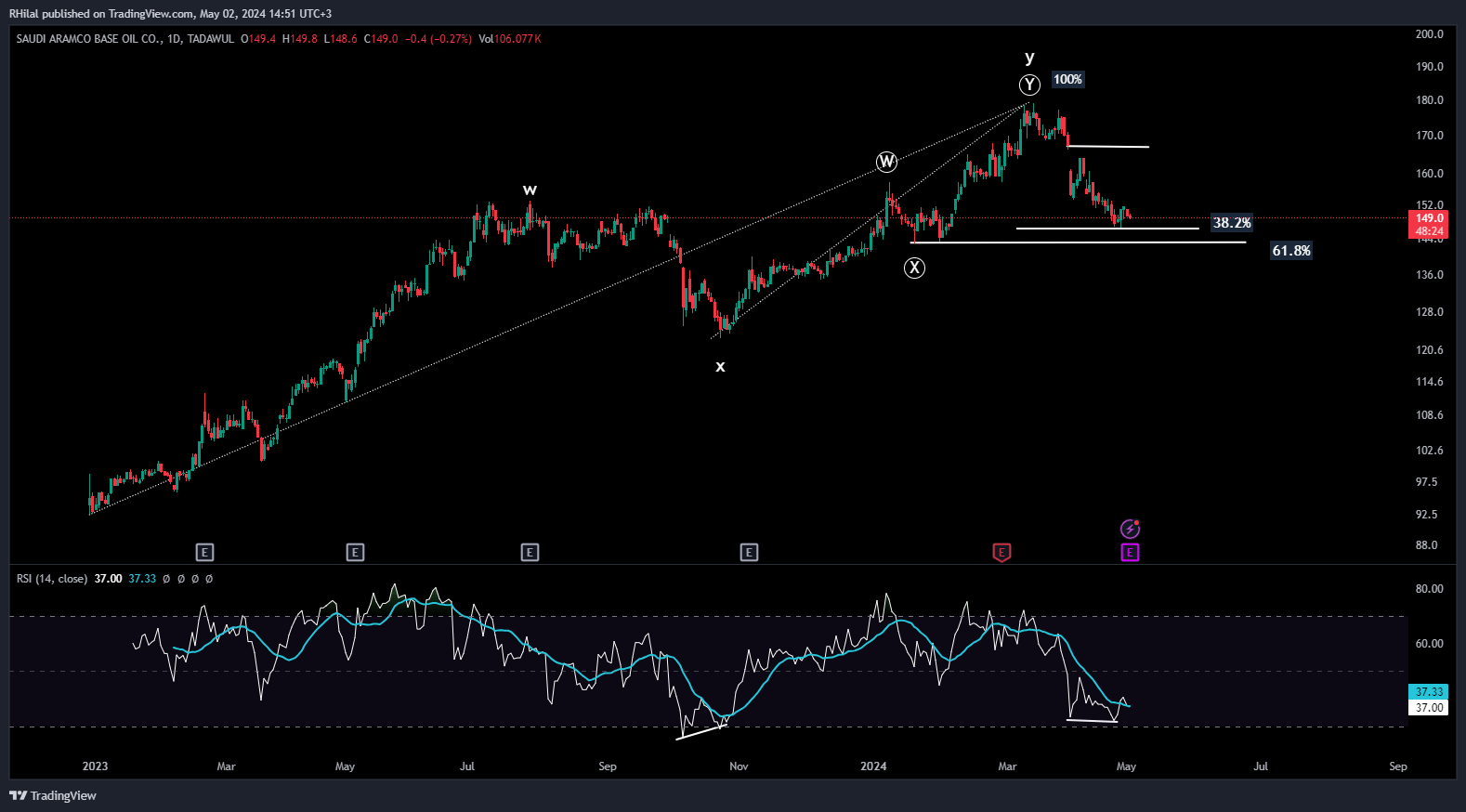Image resolution: width=1466 pixels, height=812 pixels.
Task: Click the circled Y wave label
Action: click(x=1029, y=85)
